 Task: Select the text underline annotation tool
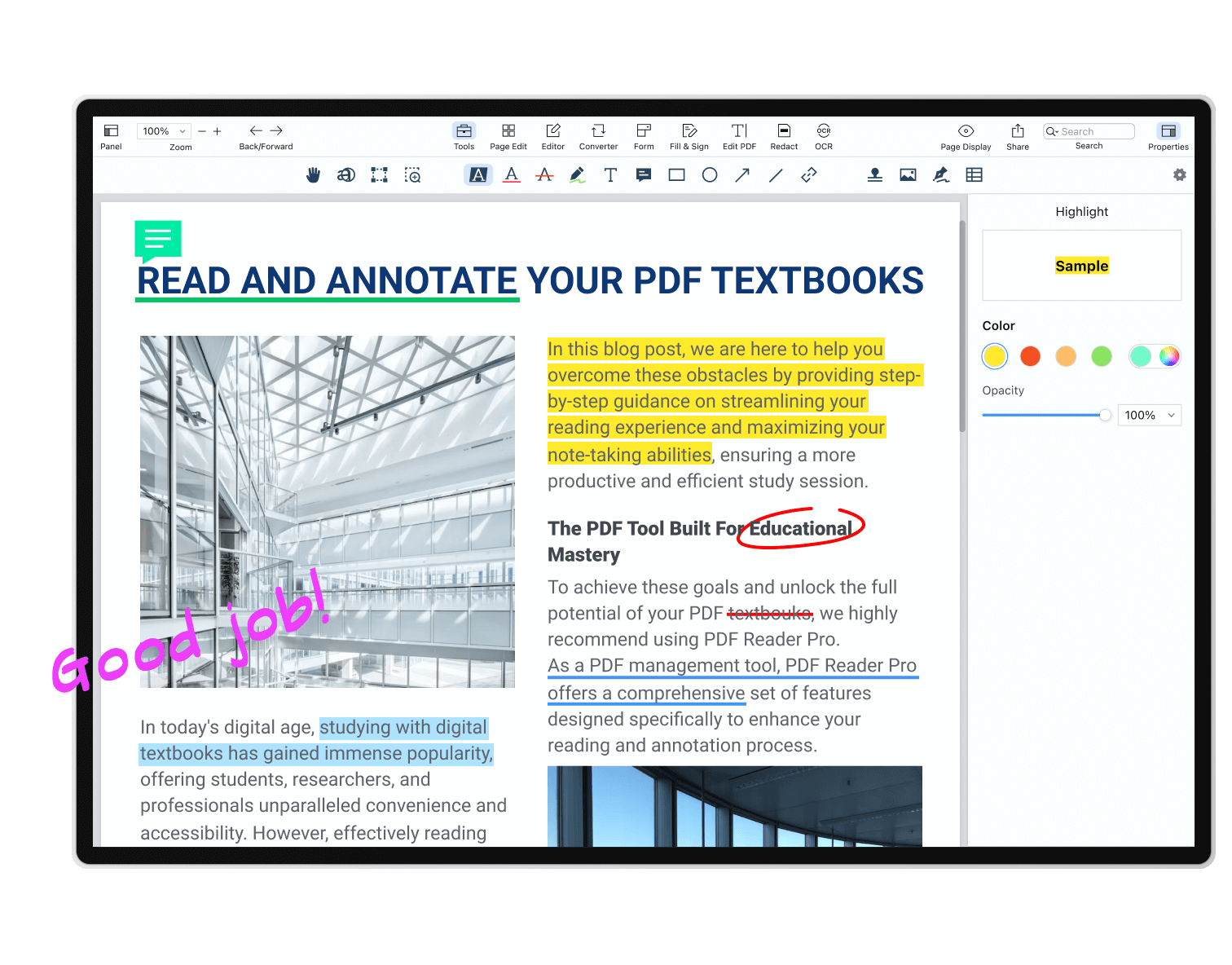pyautogui.click(x=511, y=175)
